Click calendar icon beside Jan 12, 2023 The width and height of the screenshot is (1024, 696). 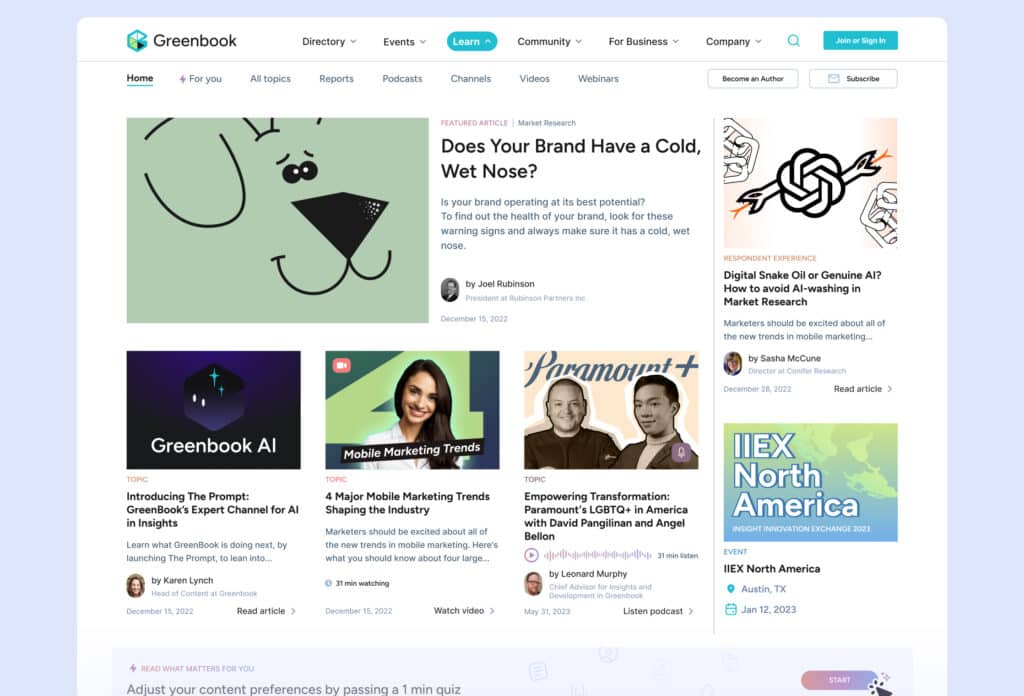[x=731, y=609]
